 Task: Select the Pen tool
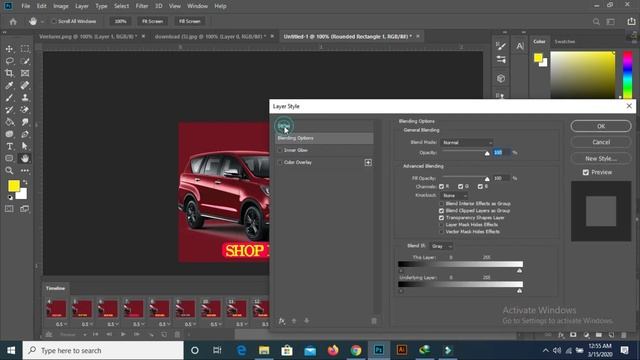tap(25, 134)
